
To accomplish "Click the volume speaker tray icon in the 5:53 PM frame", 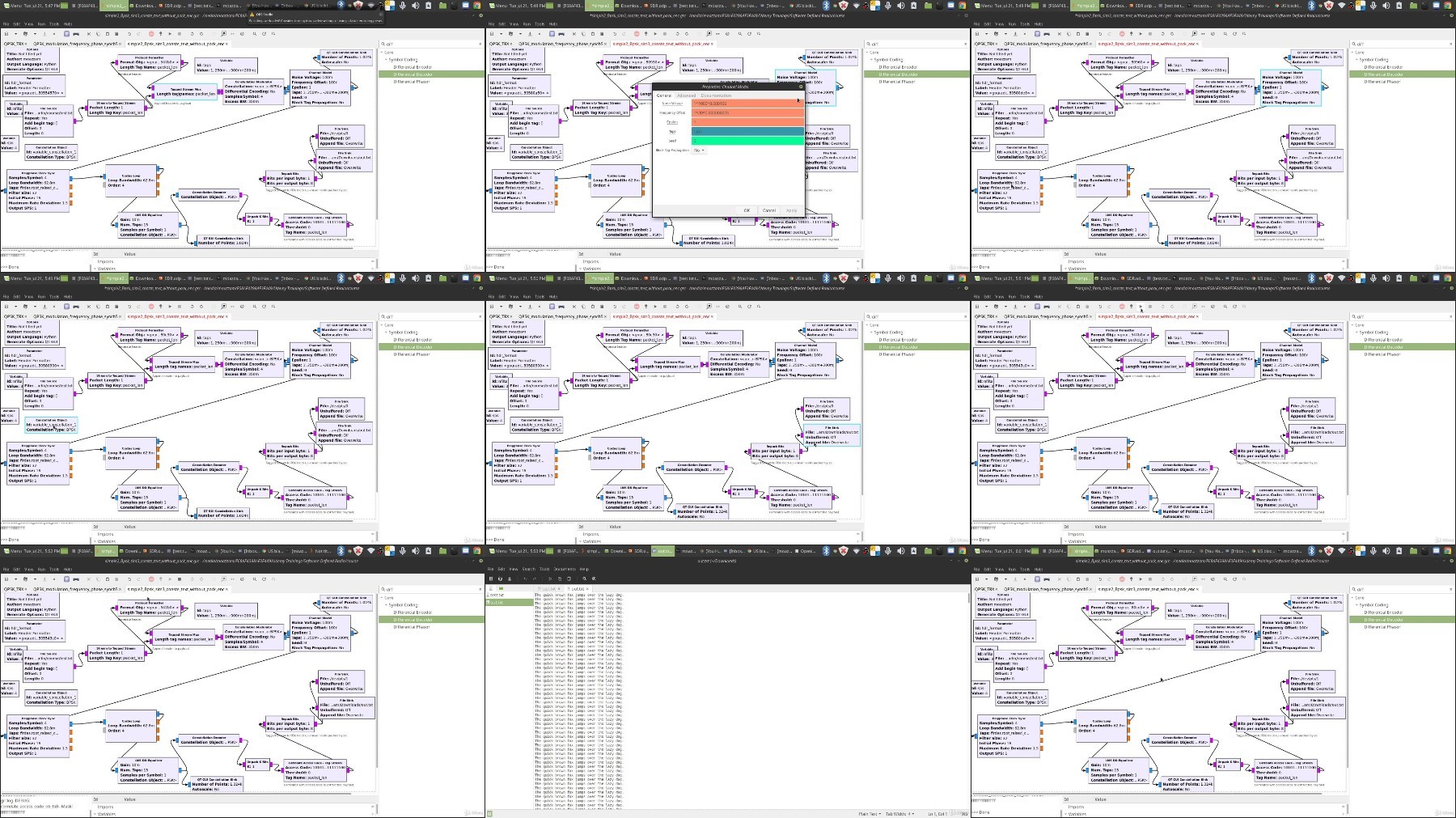I will [x=901, y=551].
